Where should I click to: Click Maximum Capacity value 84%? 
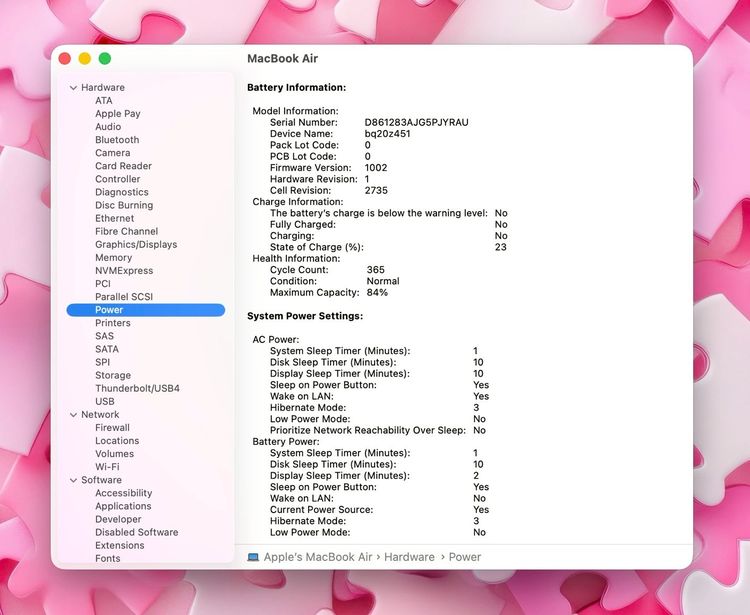(x=377, y=293)
